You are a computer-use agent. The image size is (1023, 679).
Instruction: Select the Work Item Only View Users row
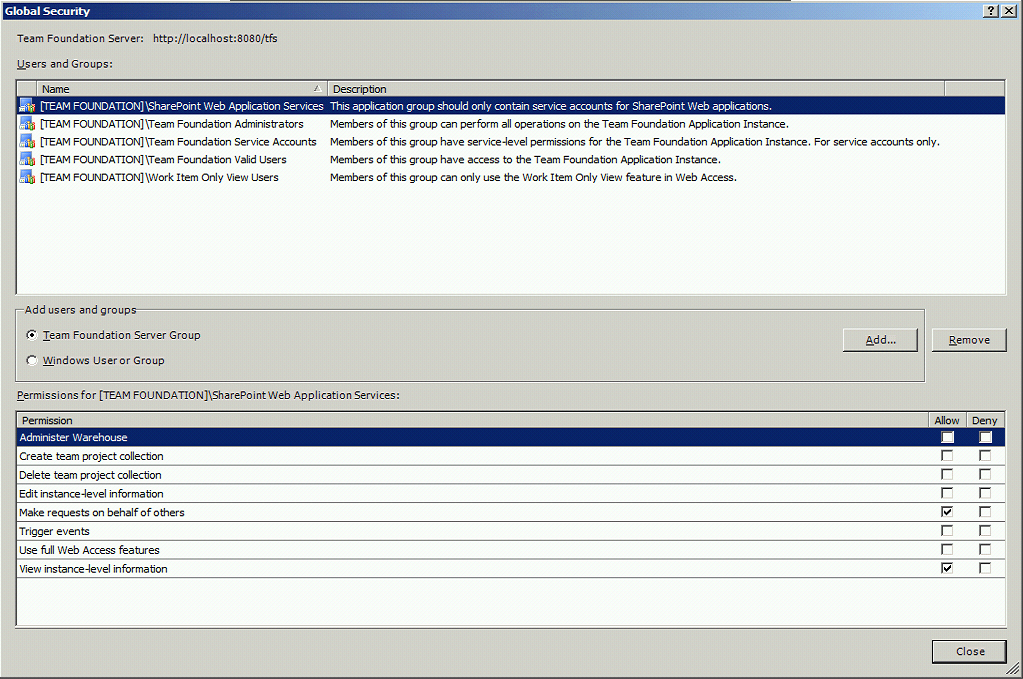coord(511,177)
